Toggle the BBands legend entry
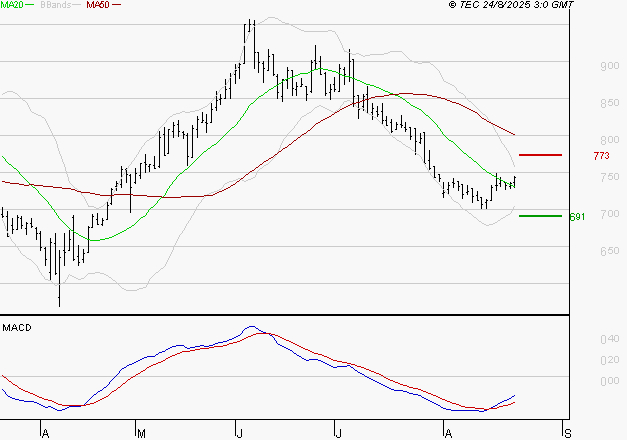Image resolution: width=627 pixels, height=440 pixels. coord(55,5)
